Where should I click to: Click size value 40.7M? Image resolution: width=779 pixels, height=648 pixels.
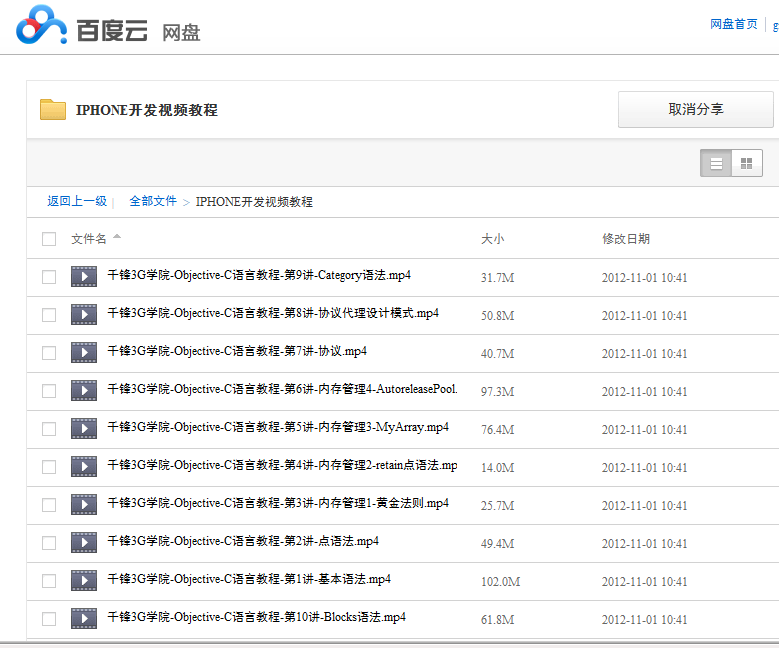tap(497, 354)
